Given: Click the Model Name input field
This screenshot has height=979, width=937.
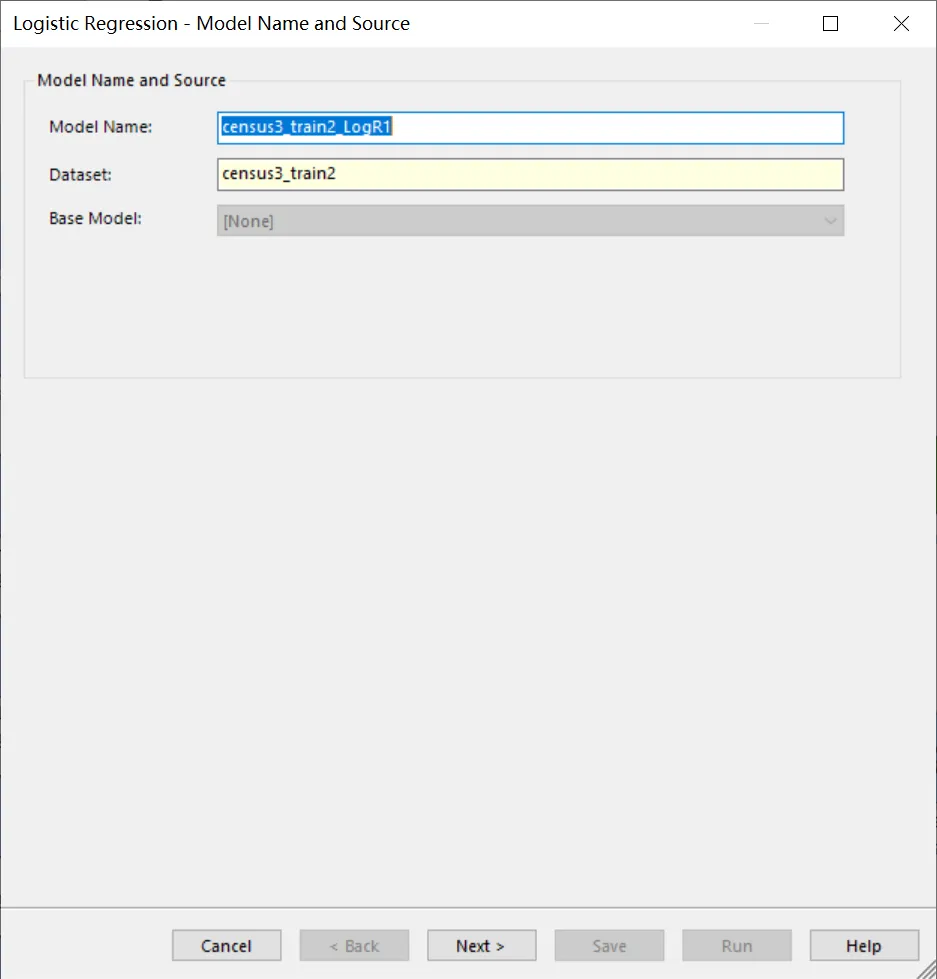Looking at the screenshot, I should pos(531,128).
